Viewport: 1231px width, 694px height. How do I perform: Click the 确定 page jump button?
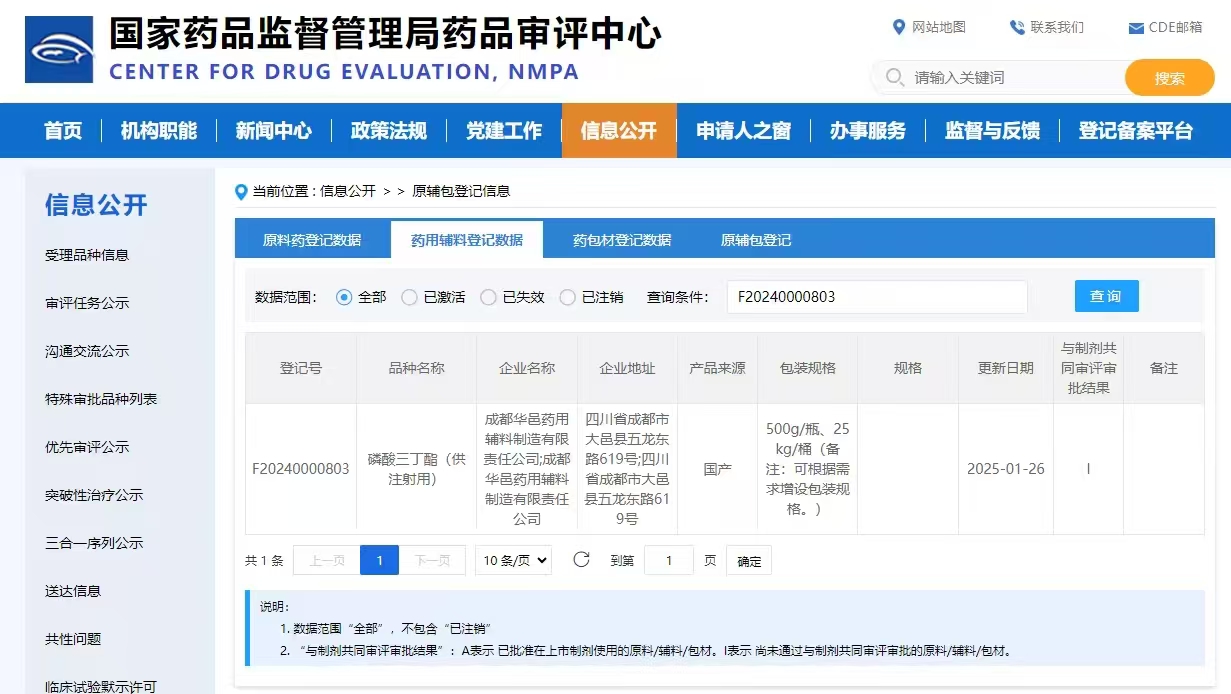(749, 561)
